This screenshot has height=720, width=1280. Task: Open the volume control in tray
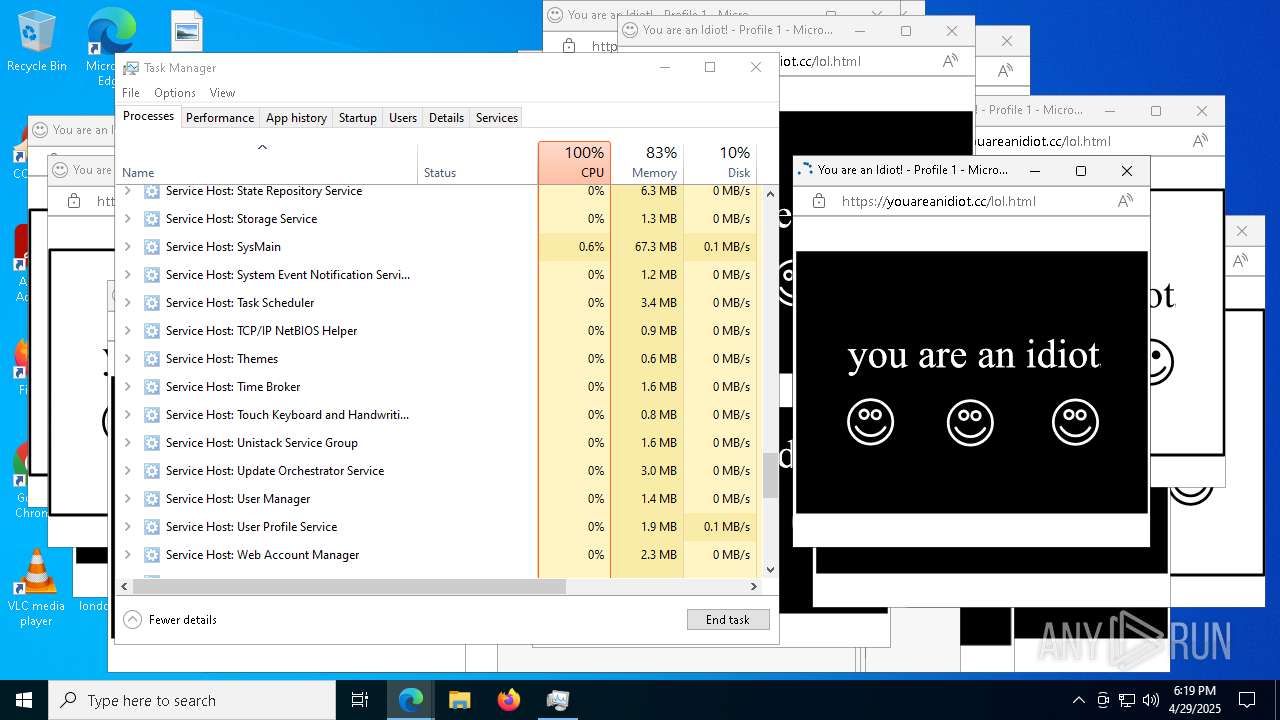pyautogui.click(x=1151, y=700)
